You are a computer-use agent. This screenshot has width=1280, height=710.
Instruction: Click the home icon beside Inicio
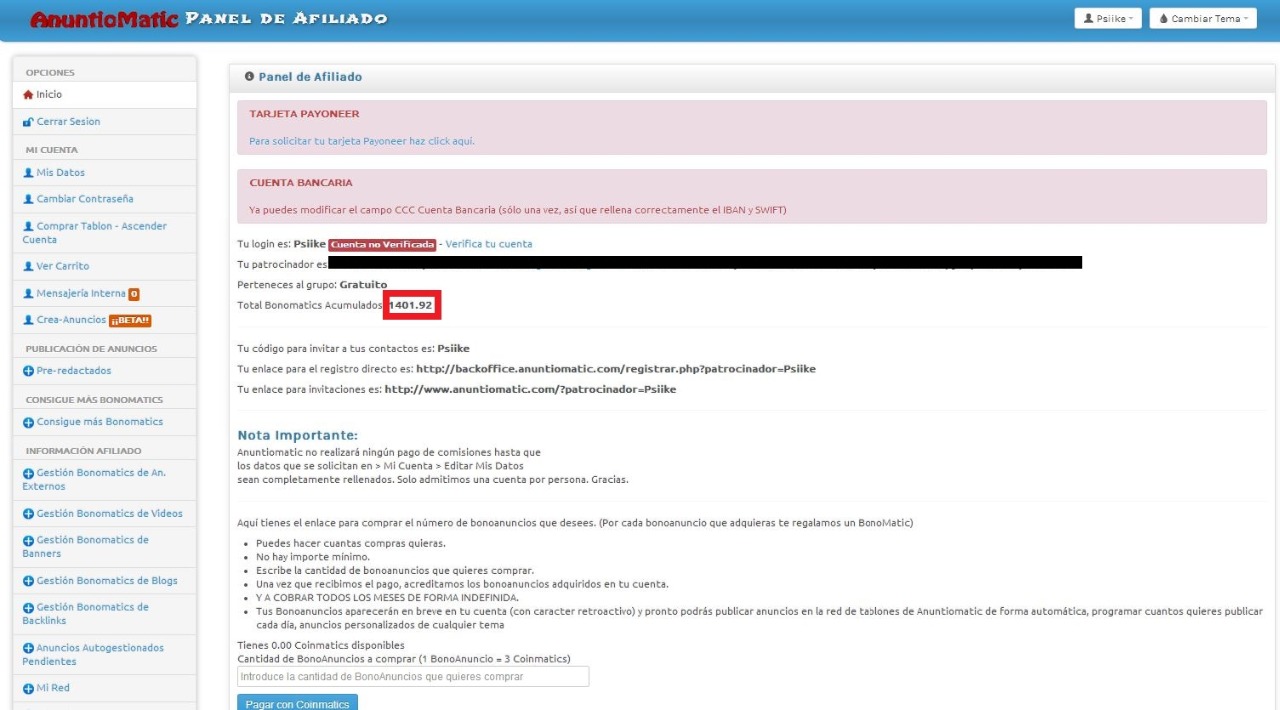pyautogui.click(x=28, y=95)
